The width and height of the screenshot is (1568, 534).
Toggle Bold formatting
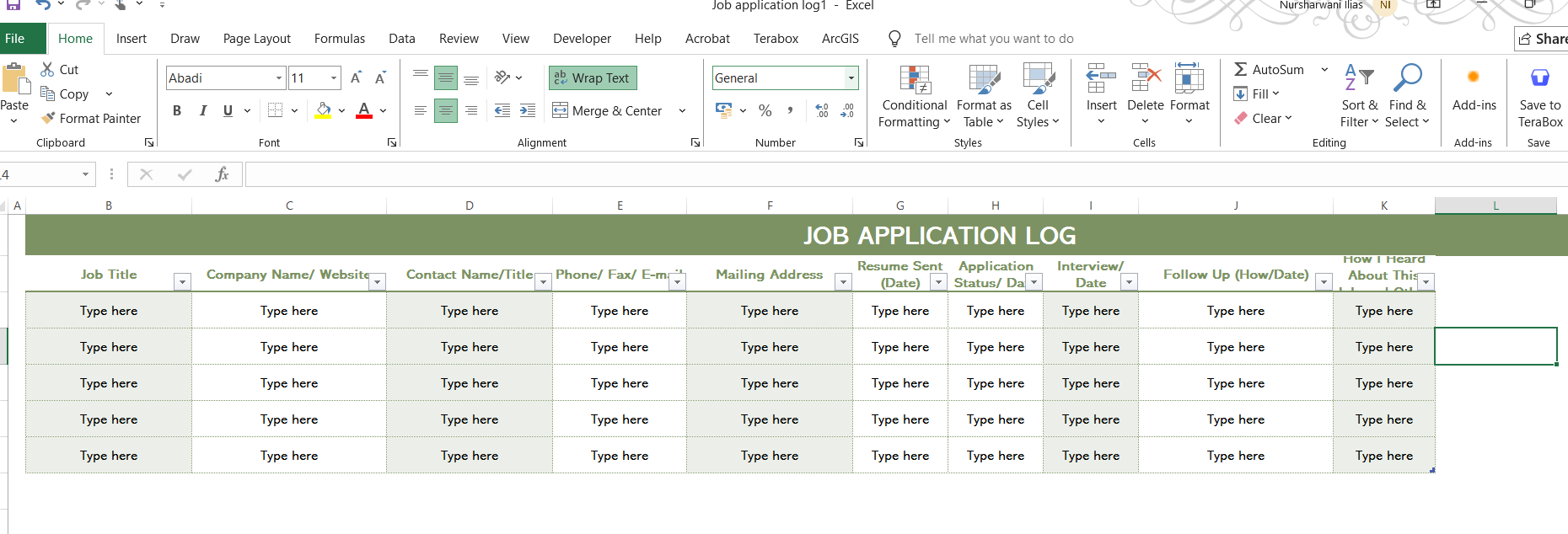tap(177, 110)
